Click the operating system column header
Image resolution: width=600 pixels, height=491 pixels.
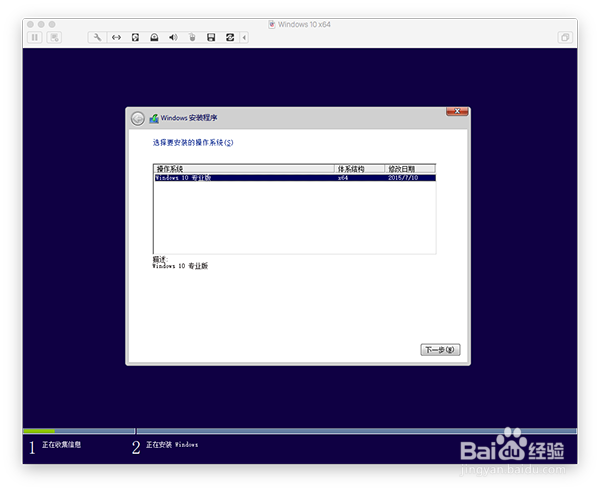pos(244,169)
